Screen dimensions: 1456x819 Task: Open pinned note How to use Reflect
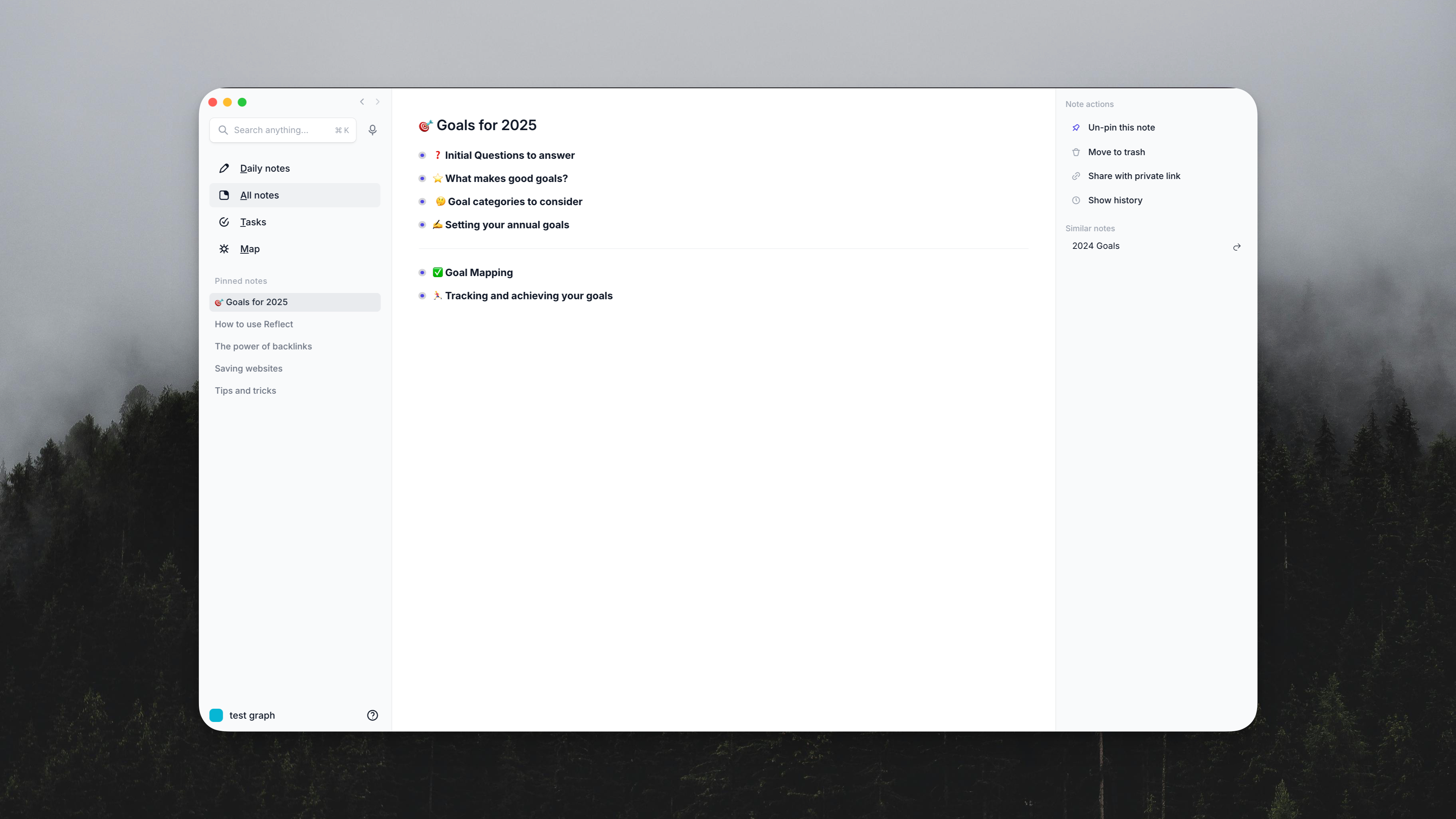click(x=254, y=324)
